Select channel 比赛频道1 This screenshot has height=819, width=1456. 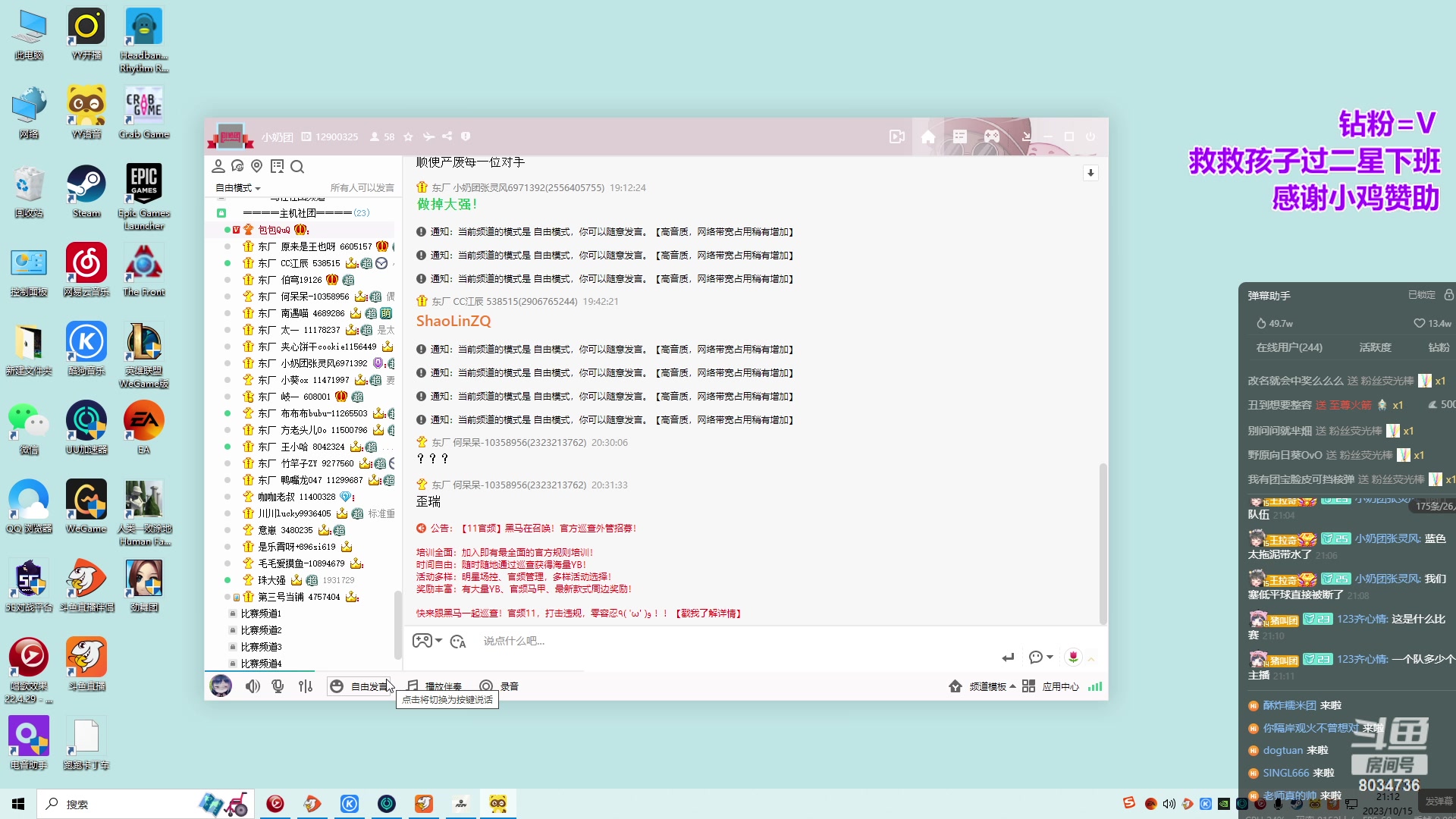point(261,613)
